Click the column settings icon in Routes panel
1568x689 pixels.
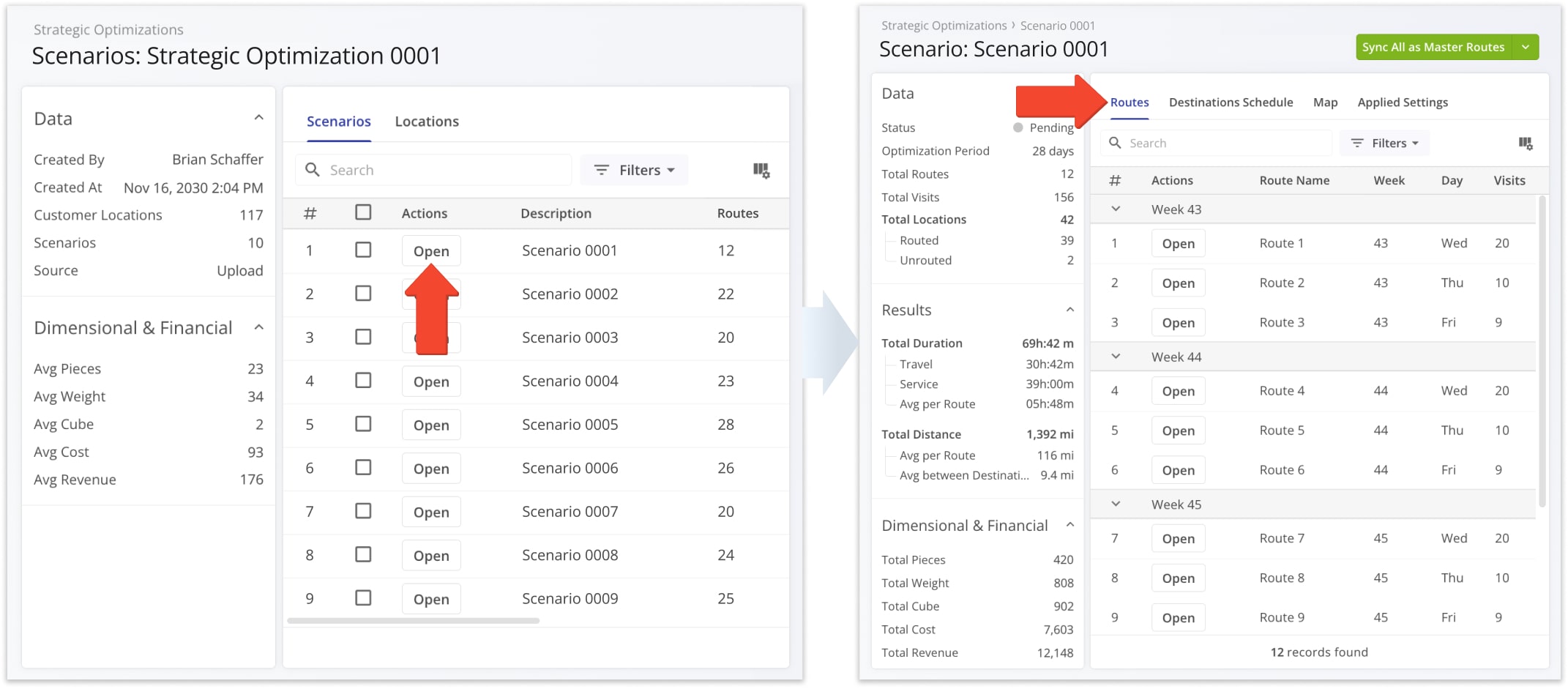[x=1526, y=144]
